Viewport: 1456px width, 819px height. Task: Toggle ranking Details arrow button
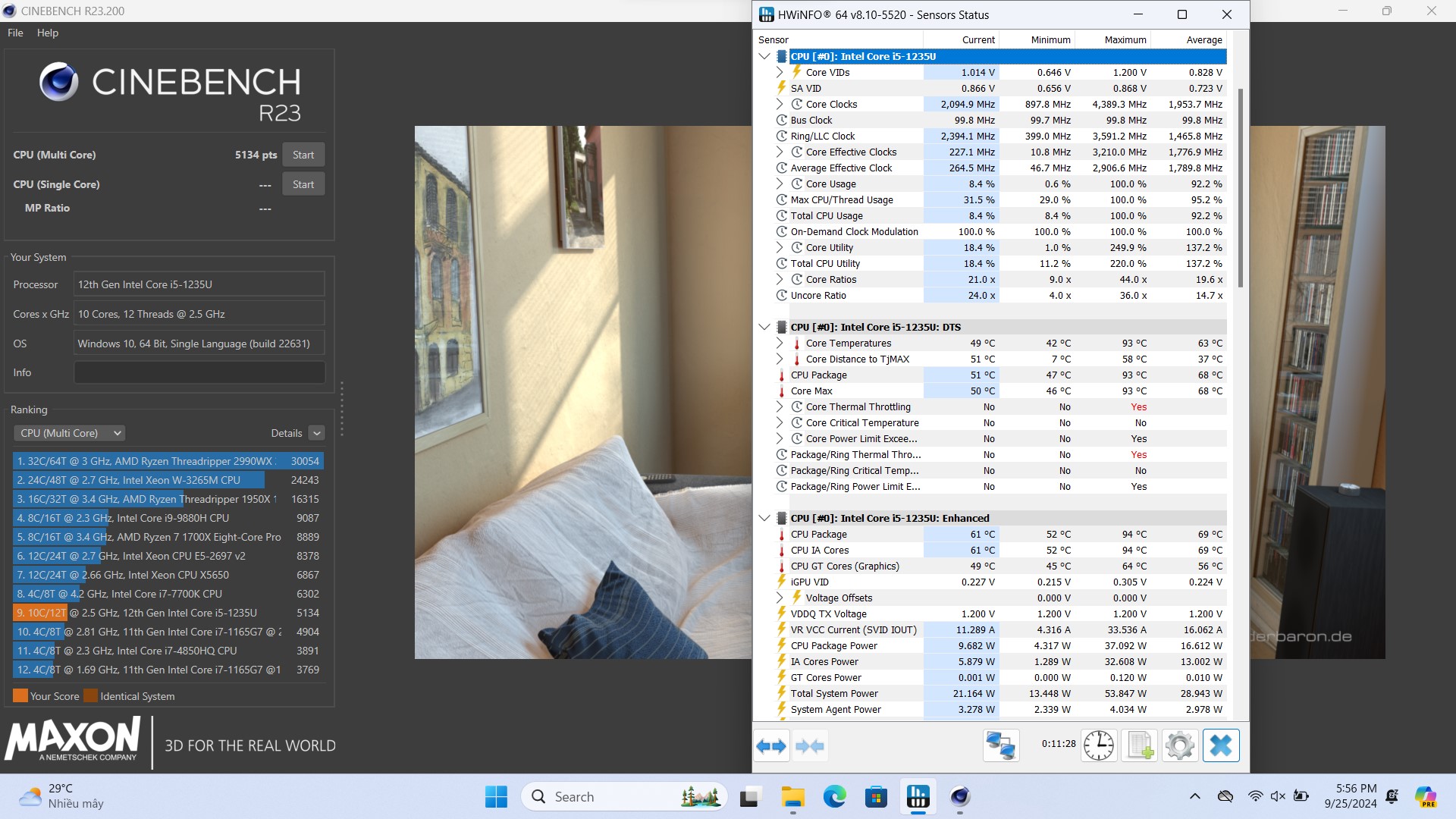click(317, 433)
